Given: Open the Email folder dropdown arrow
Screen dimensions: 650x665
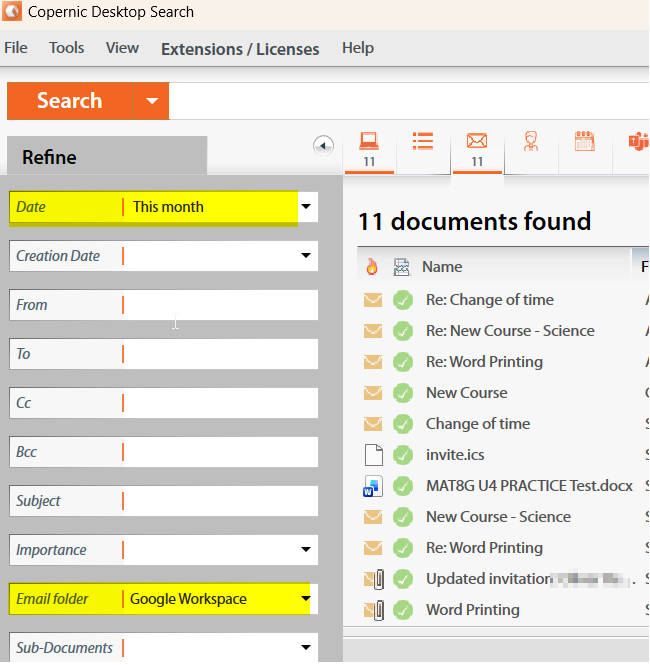Looking at the screenshot, I should (x=306, y=599).
